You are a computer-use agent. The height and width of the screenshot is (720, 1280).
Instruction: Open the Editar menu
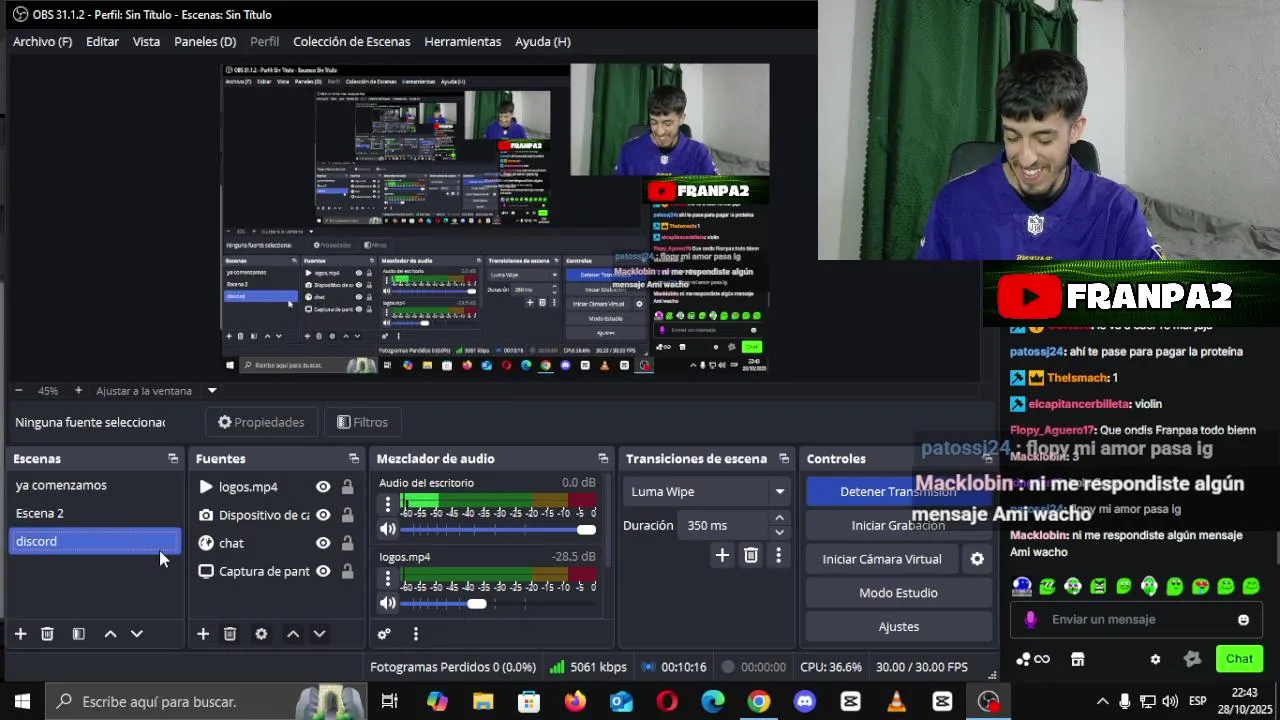coord(102,41)
